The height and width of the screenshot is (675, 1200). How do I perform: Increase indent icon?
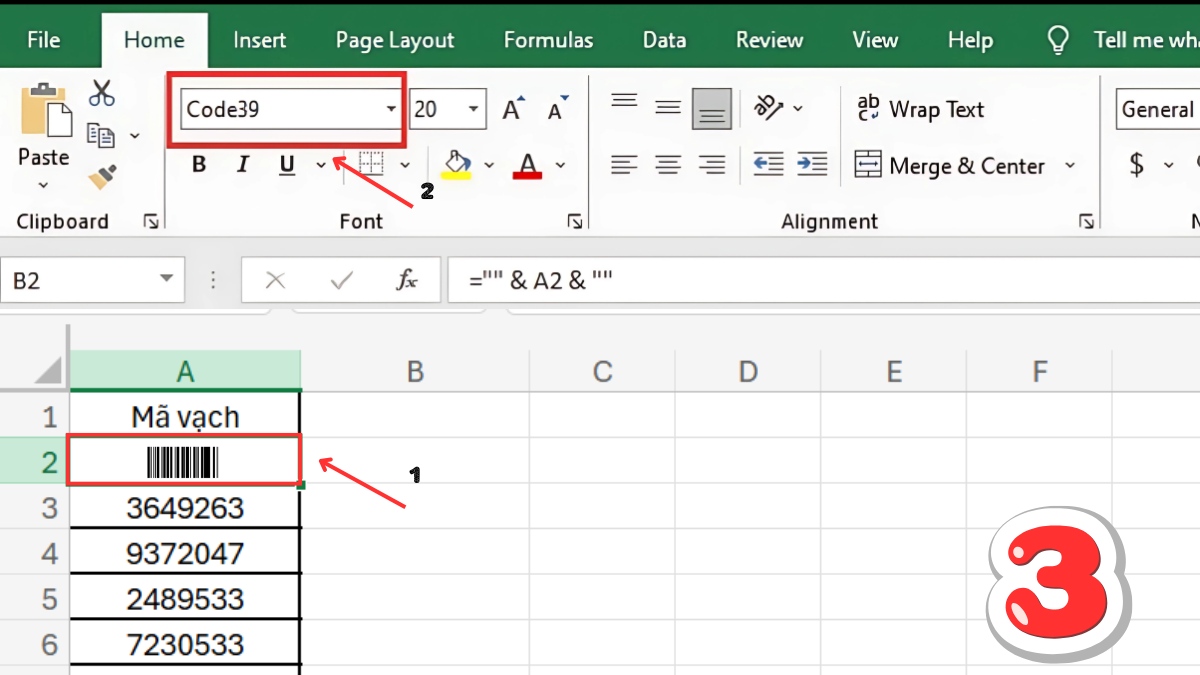tap(812, 165)
